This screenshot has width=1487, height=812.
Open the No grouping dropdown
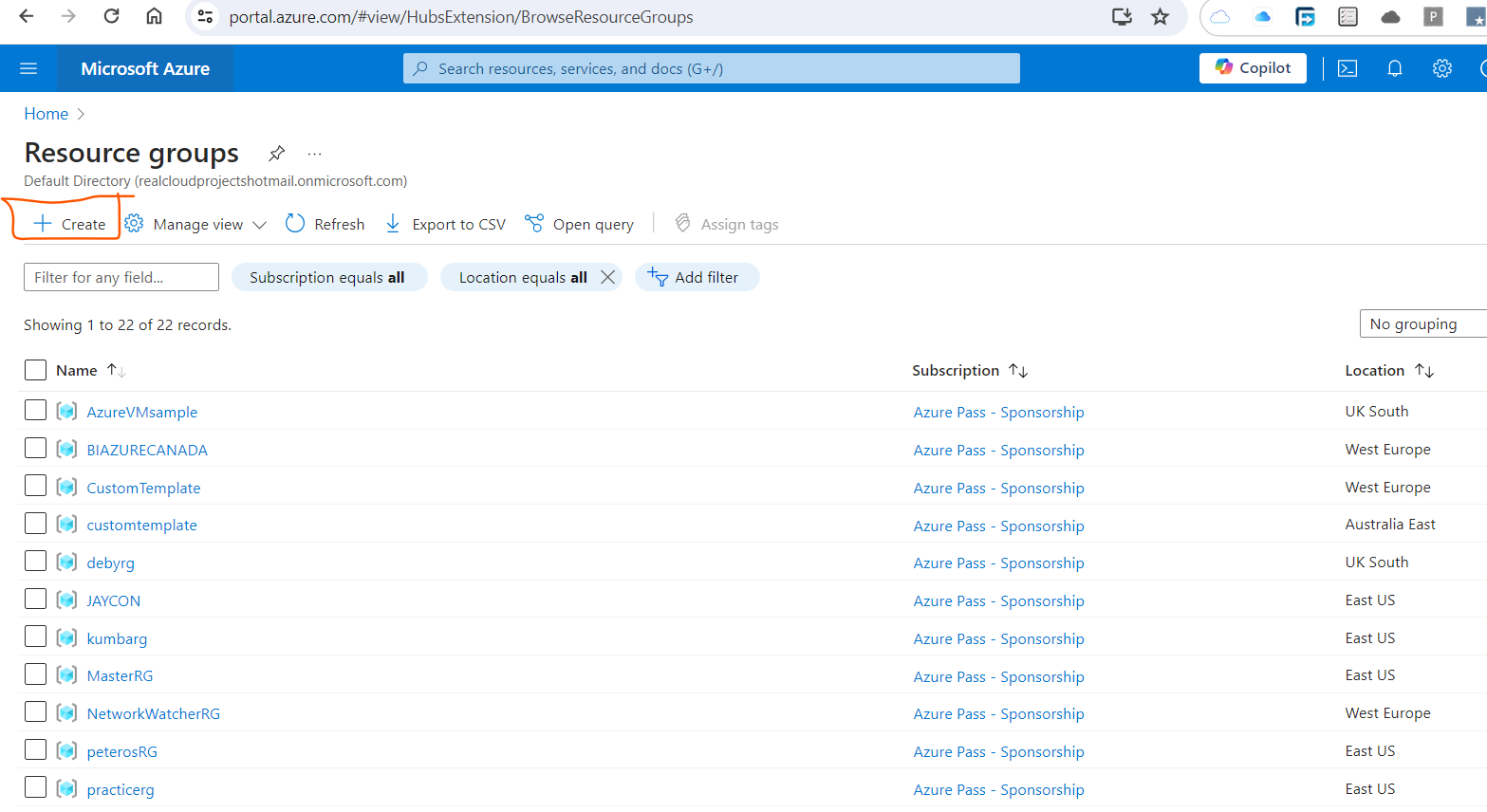1423,323
